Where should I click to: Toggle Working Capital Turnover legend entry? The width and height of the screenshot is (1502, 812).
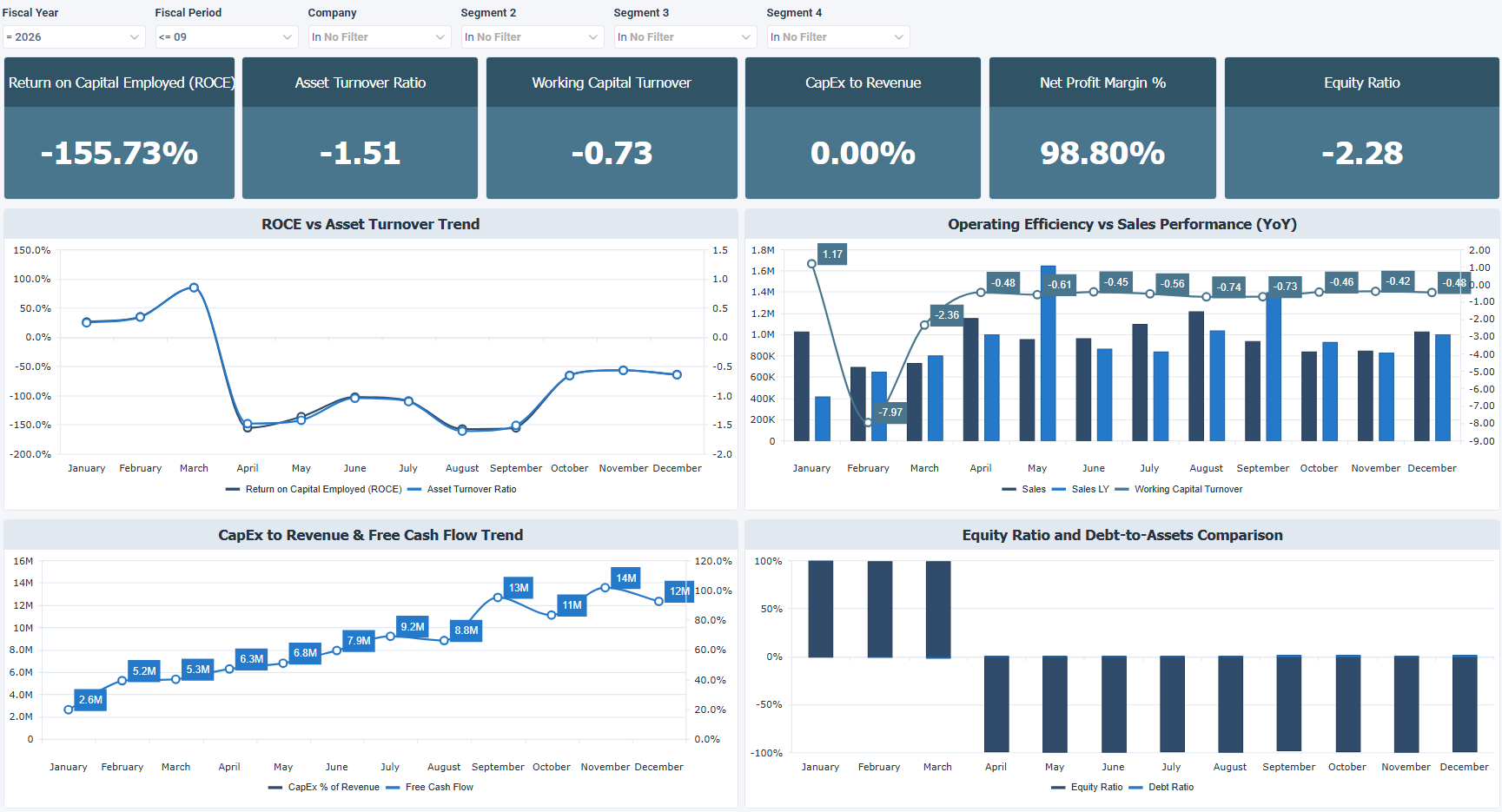click(1179, 490)
